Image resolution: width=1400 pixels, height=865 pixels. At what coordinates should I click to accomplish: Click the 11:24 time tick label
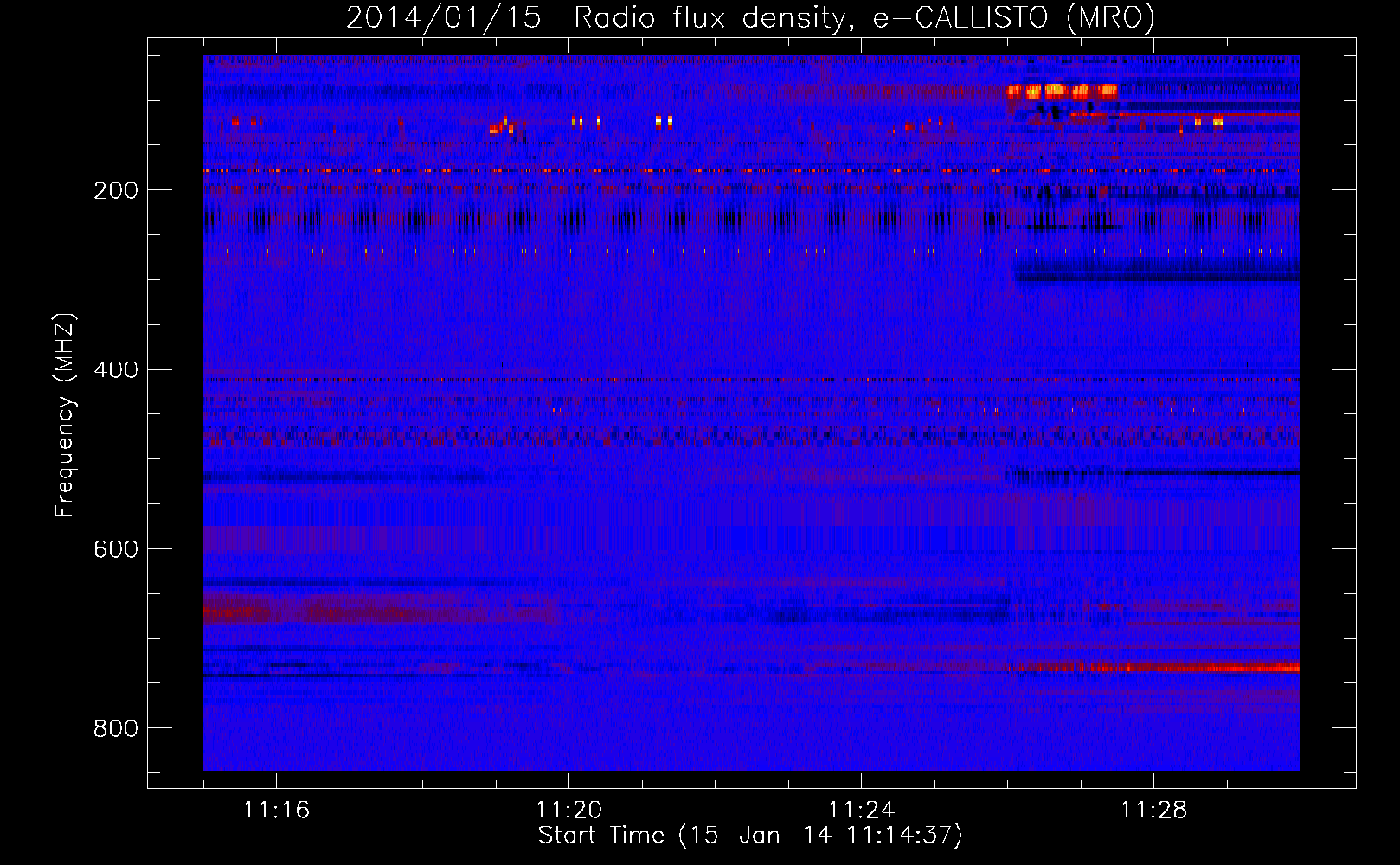861,811
